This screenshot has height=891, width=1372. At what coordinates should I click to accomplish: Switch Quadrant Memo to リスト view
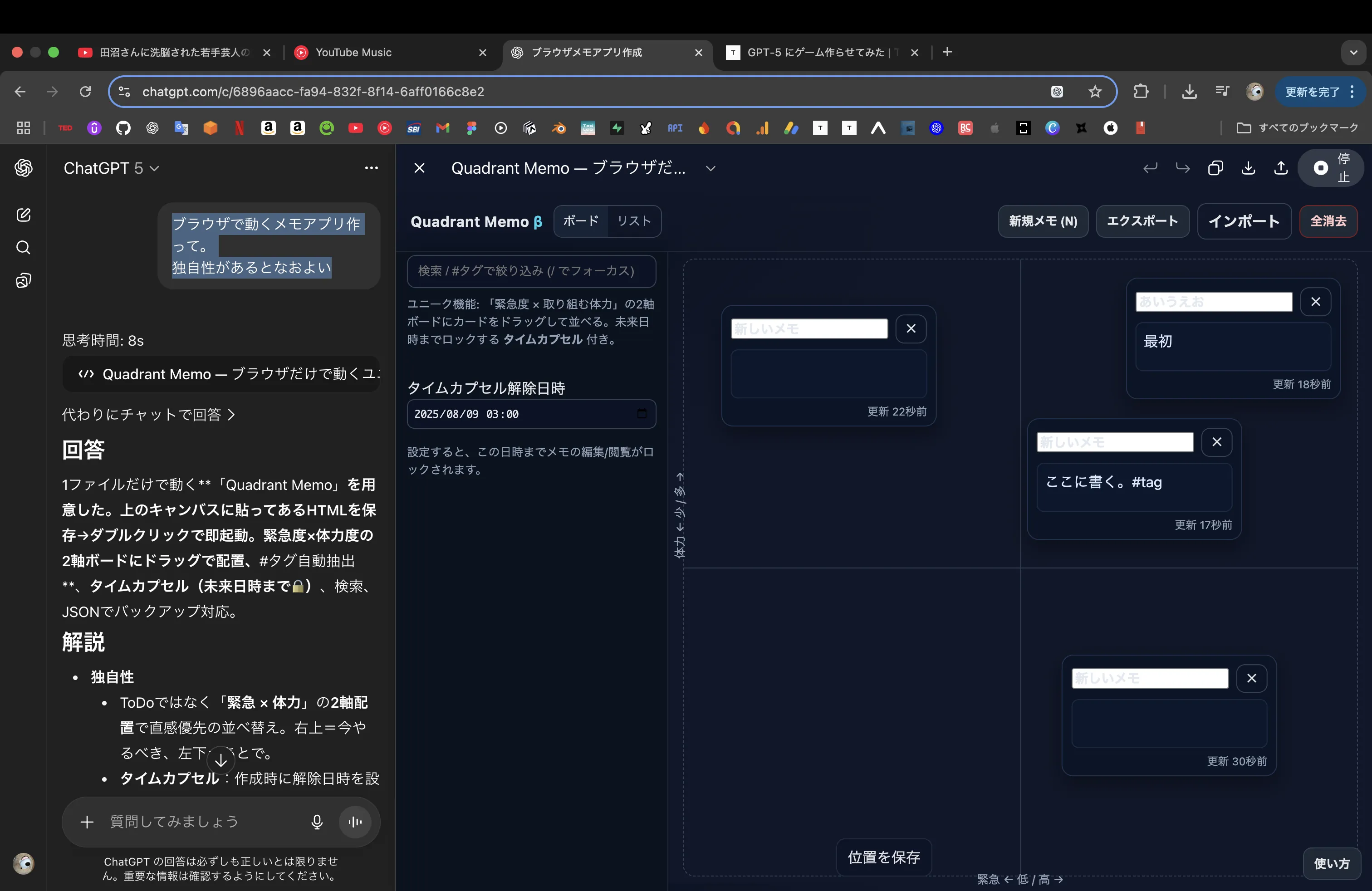coord(634,221)
